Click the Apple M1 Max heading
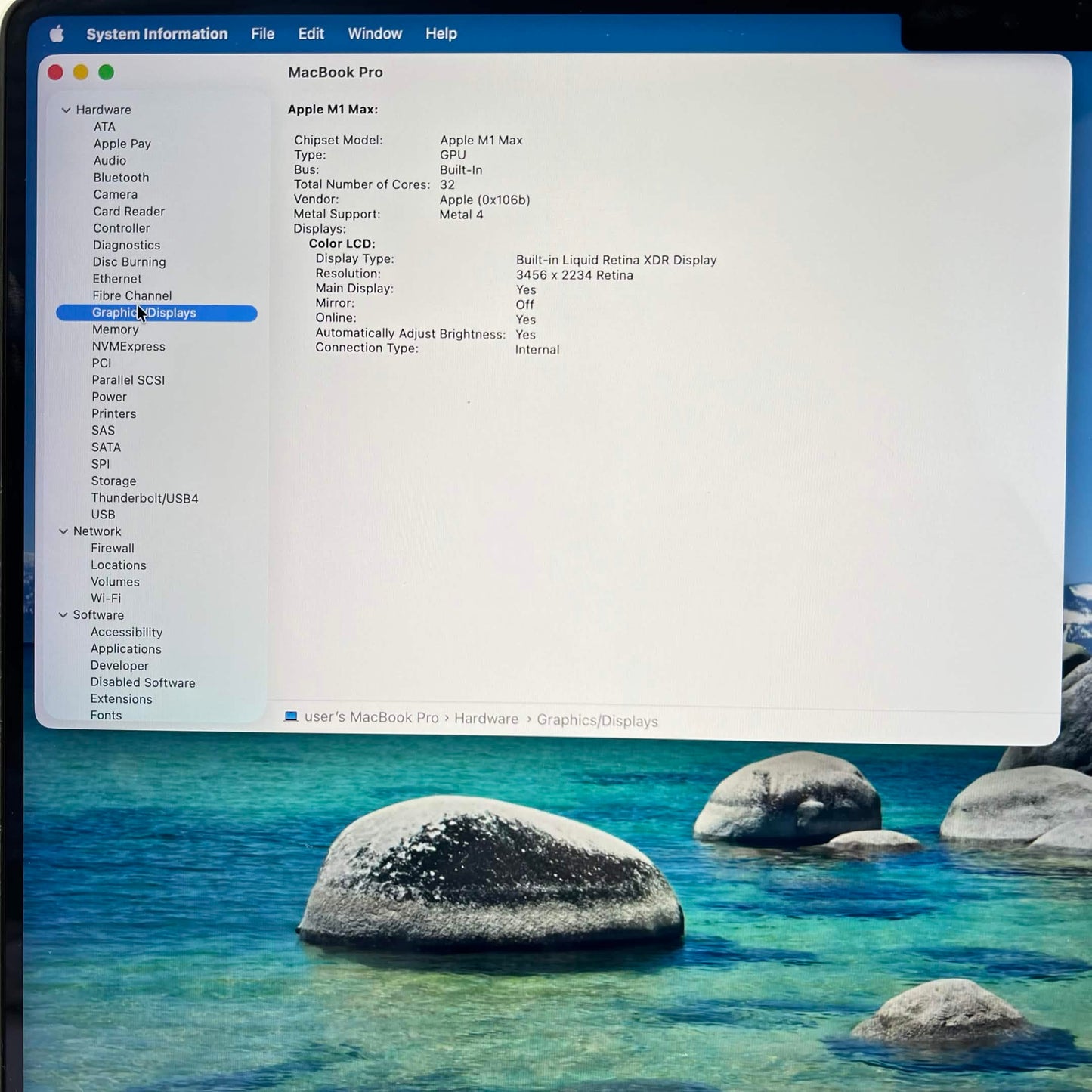This screenshot has width=1092, height=1092. [x=333, y=110]
